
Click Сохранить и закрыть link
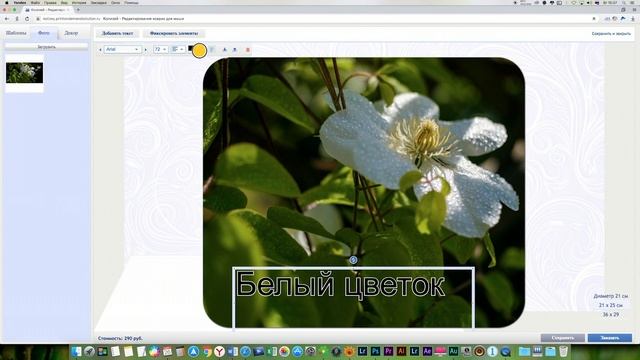[x=611, y=34]
